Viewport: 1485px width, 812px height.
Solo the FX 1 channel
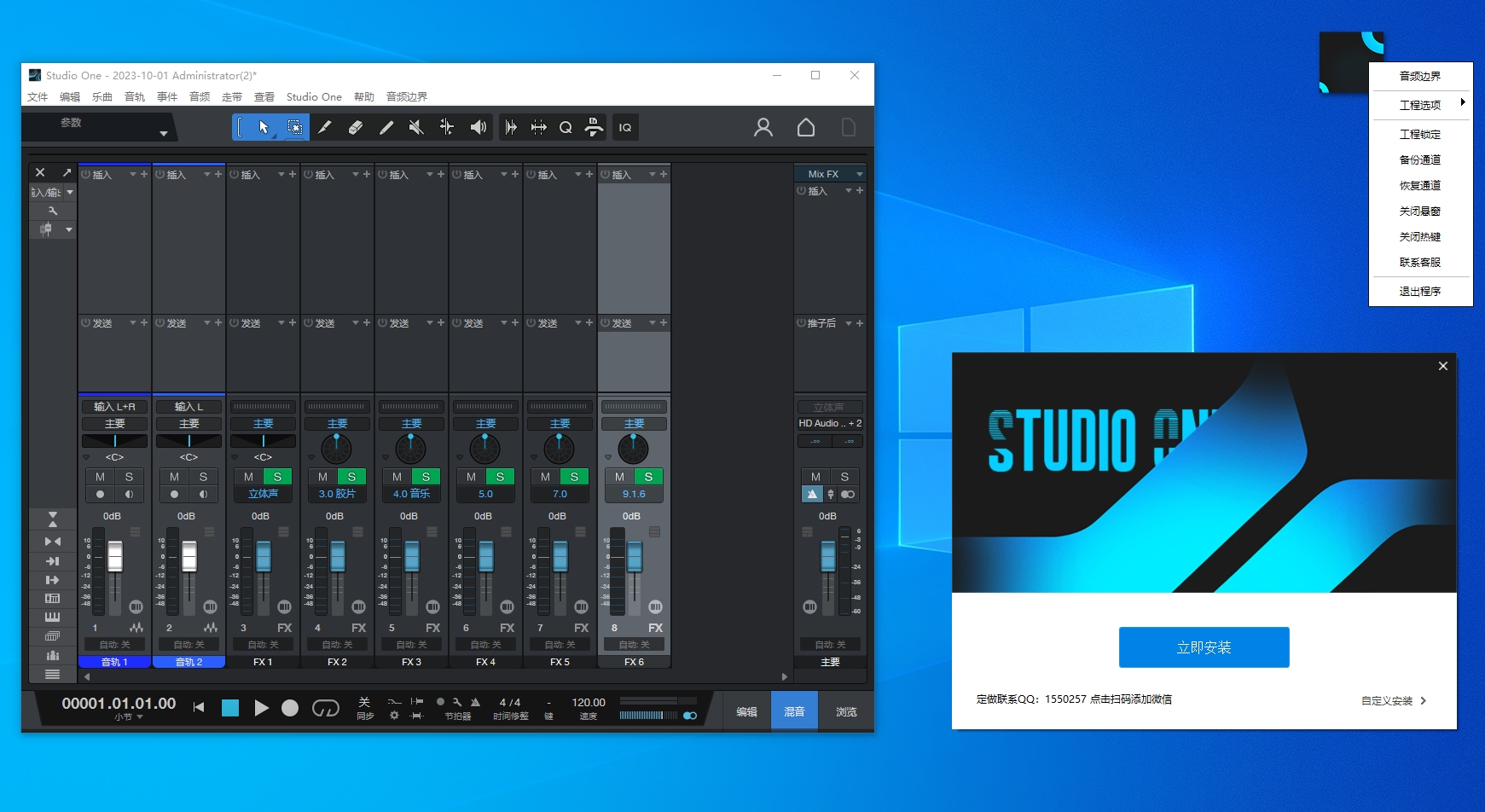[277, 477]
